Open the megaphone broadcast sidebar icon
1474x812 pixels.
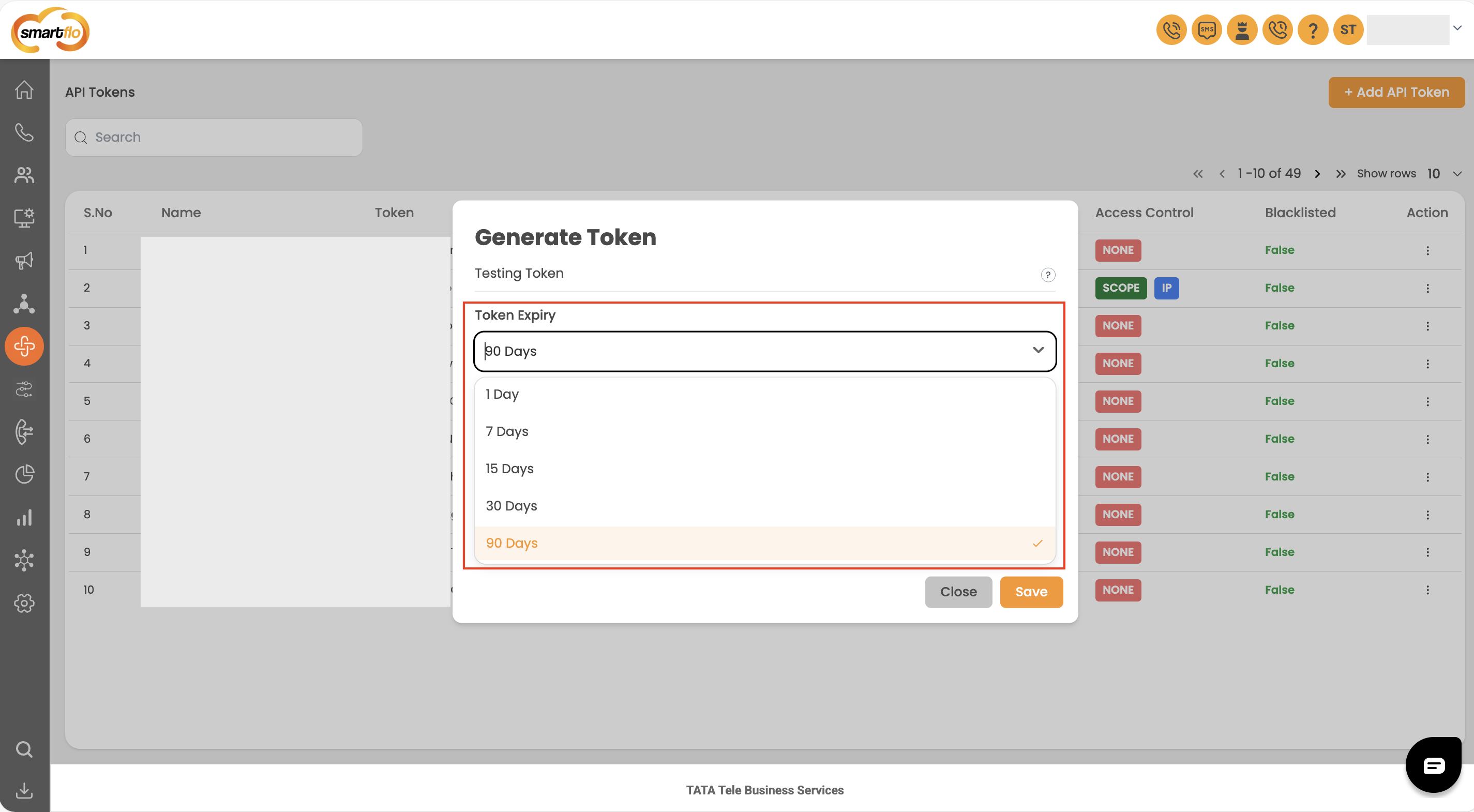[x=24, y=260]
